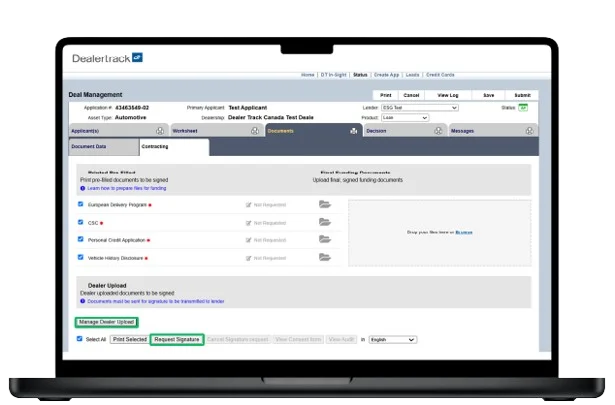Uncheck the European Delivery Program checkbox
Viewport: 615px width, 405px height.
coord(81,204)
